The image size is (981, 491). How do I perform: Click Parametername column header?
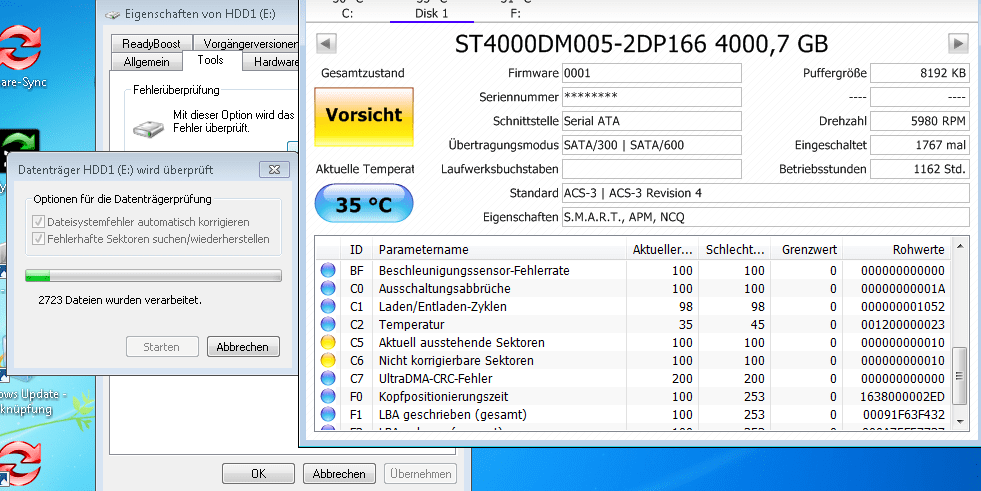point(499,250)
